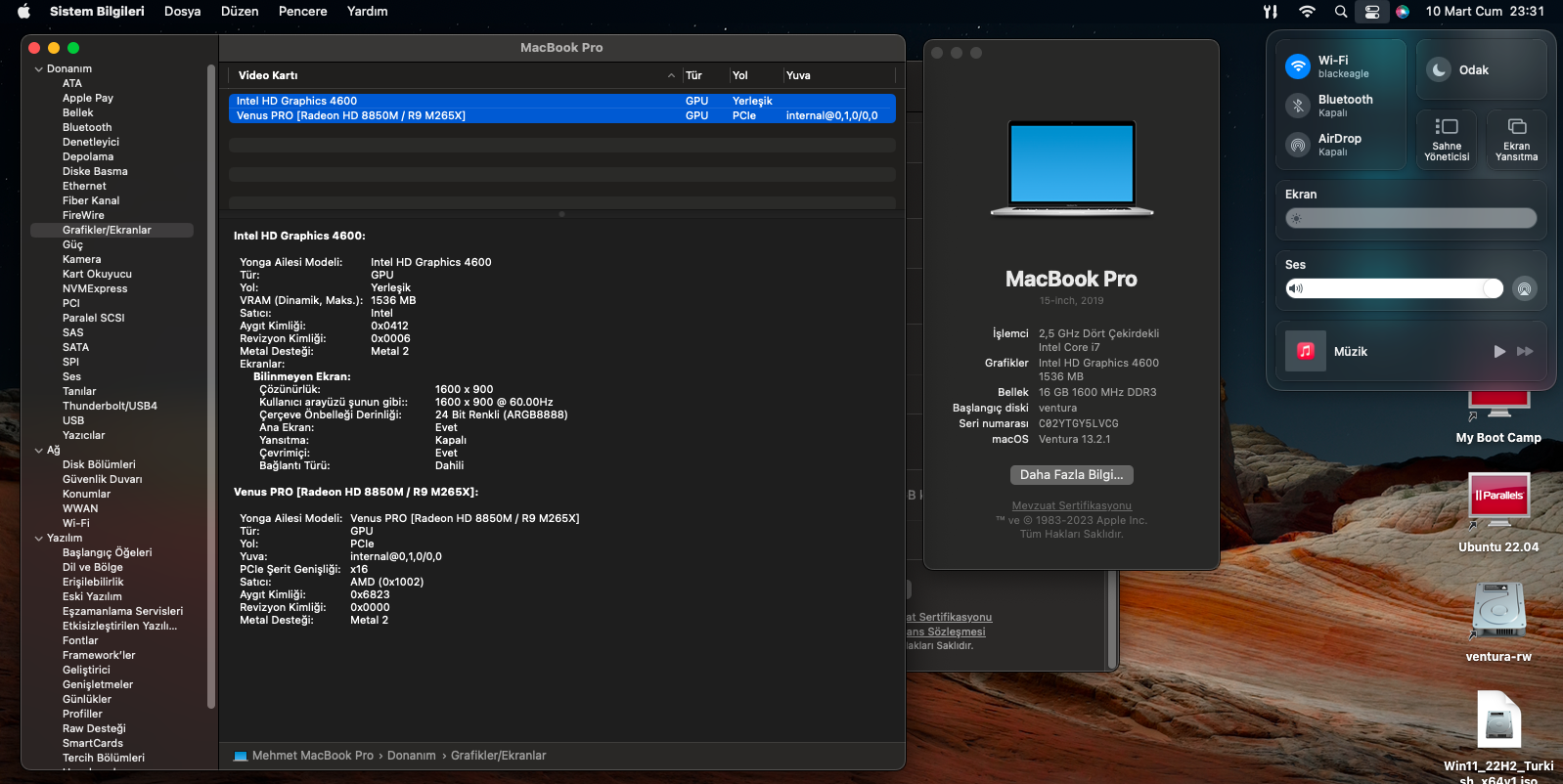Screen dimensions: 1563x784
Task: Collapse the Ağ section in sidebar
Action: click(x=39, y=451)
